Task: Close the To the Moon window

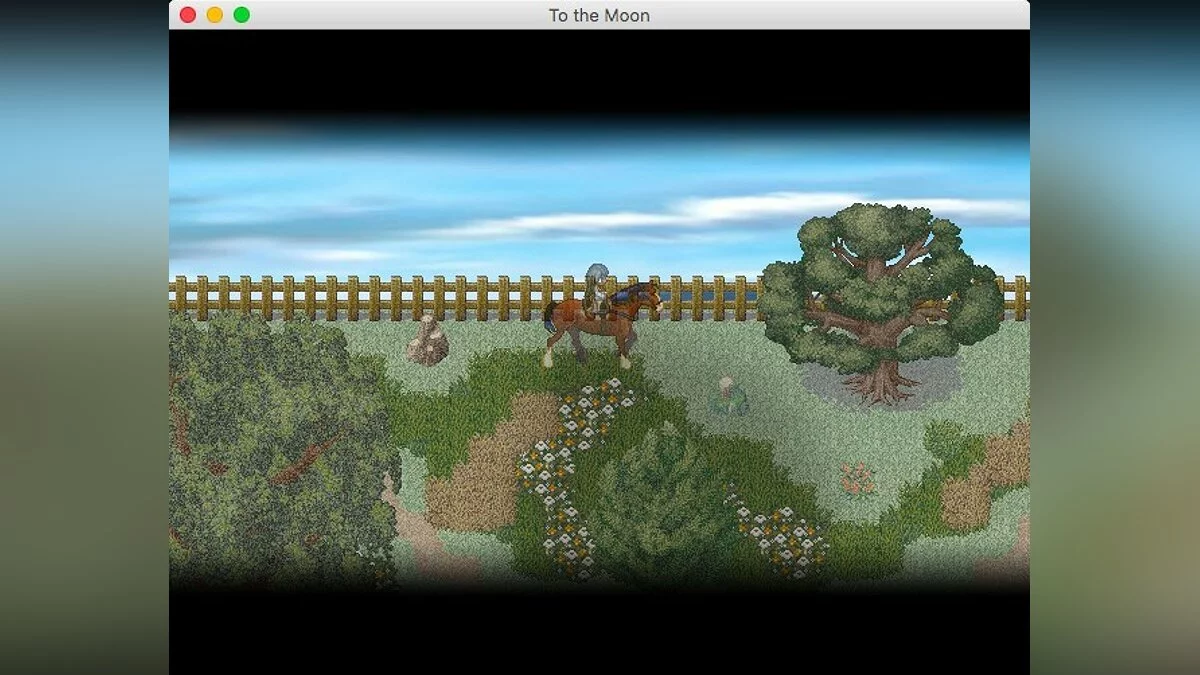Action: (x=188, y=15)
